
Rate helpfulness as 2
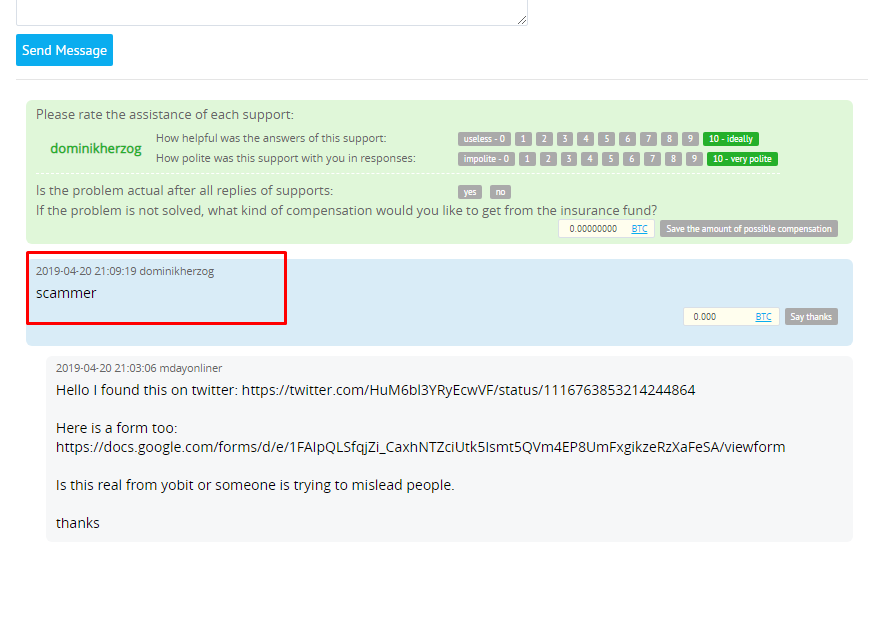[544, 139]
